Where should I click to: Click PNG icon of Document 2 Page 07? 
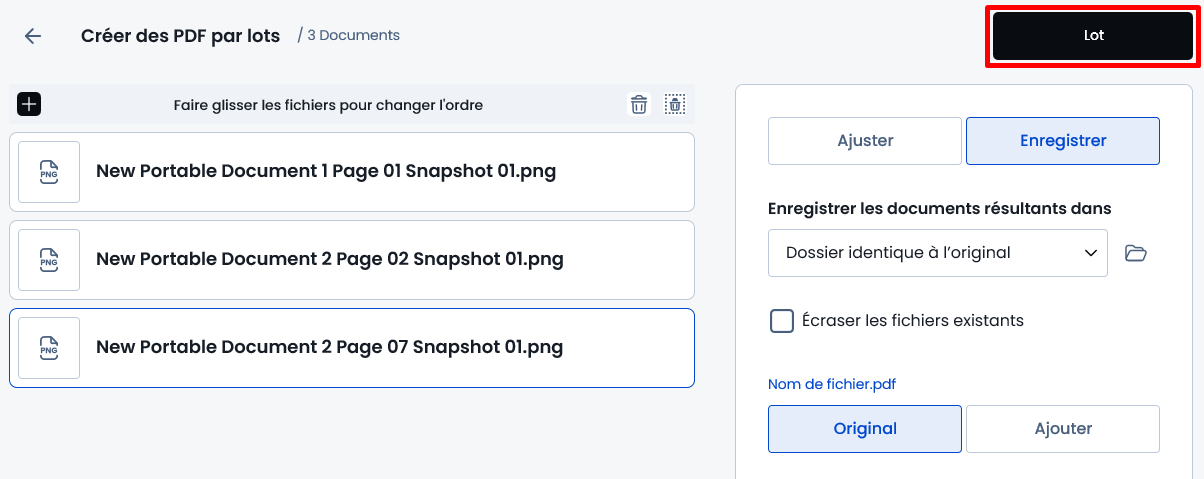[x=49, y=348]
